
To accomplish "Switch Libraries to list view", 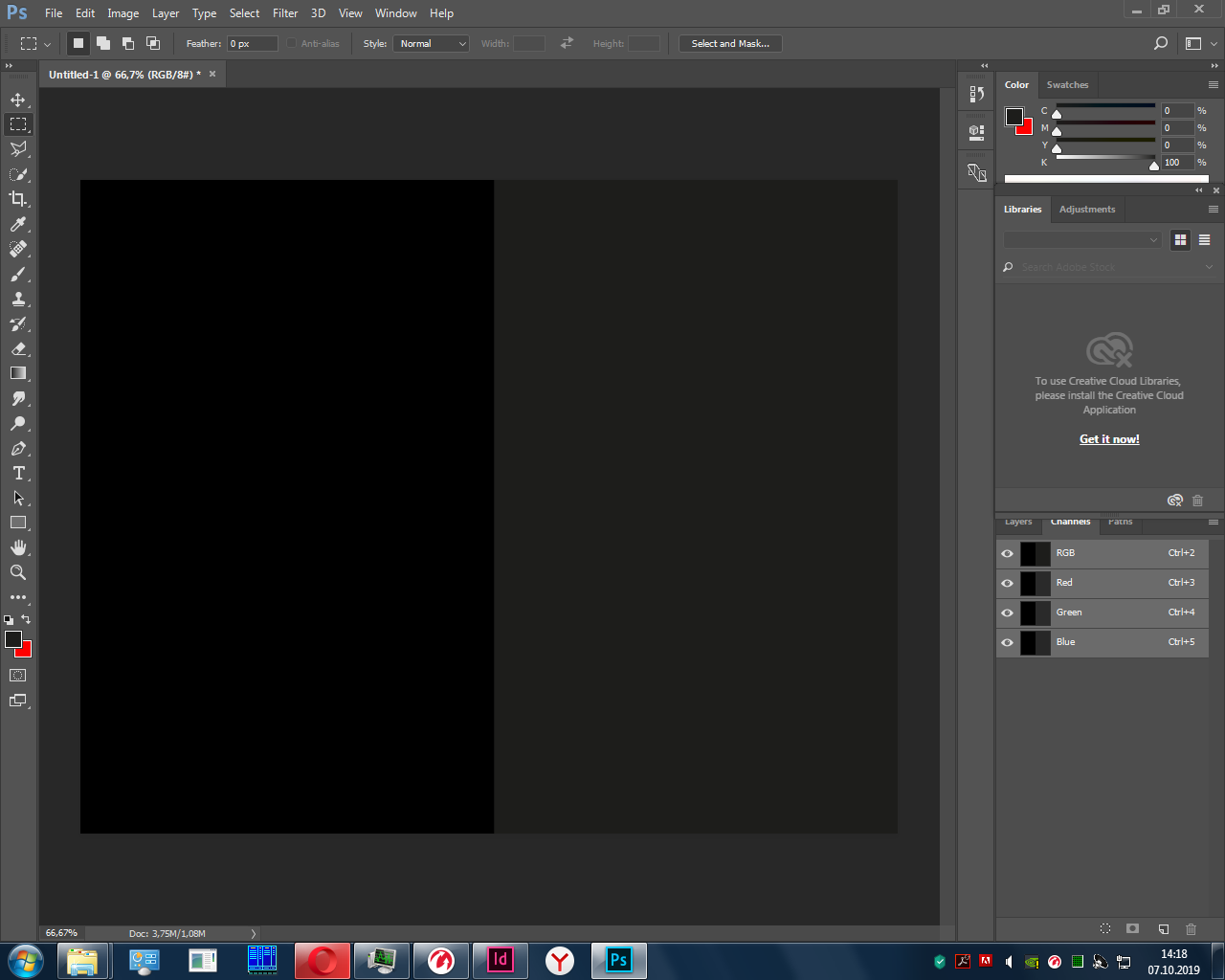I will [x=1204, y=239].
